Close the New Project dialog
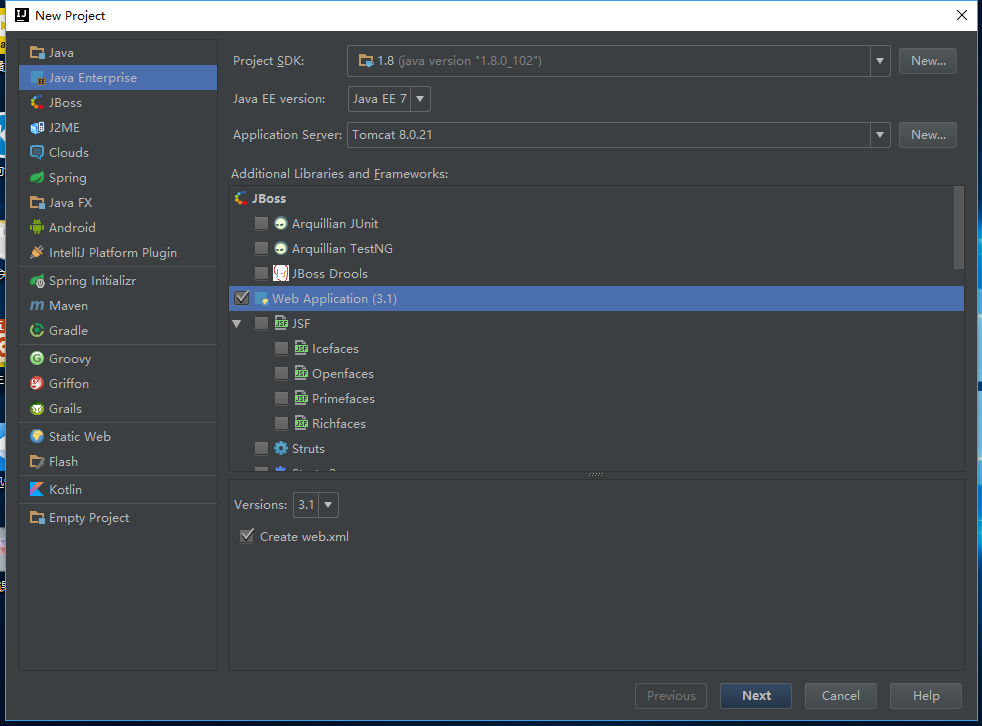Viewport: 982px width, 726px height. [x=962, y=15]
